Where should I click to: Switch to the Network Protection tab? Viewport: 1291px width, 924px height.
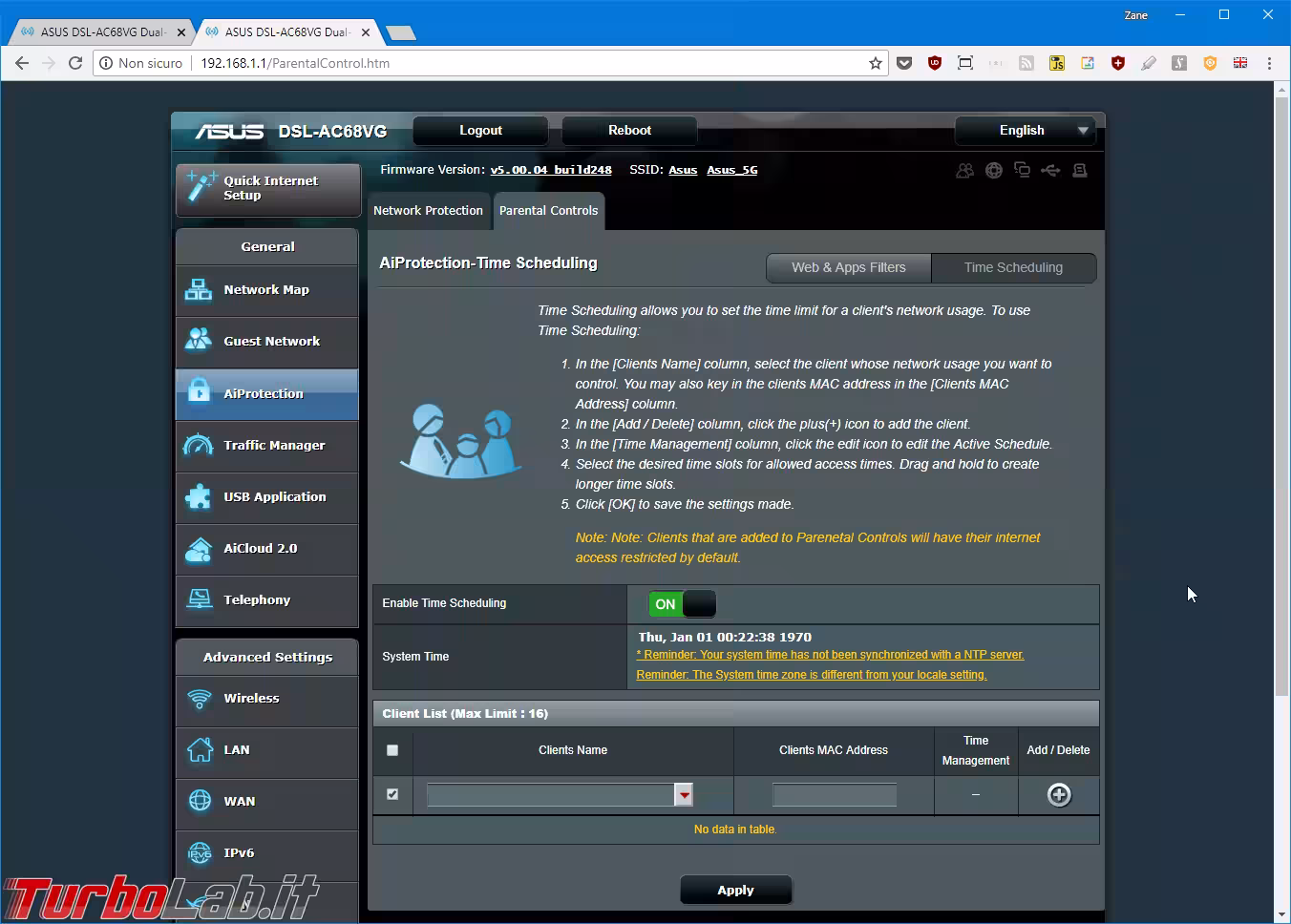click(428, 211)
